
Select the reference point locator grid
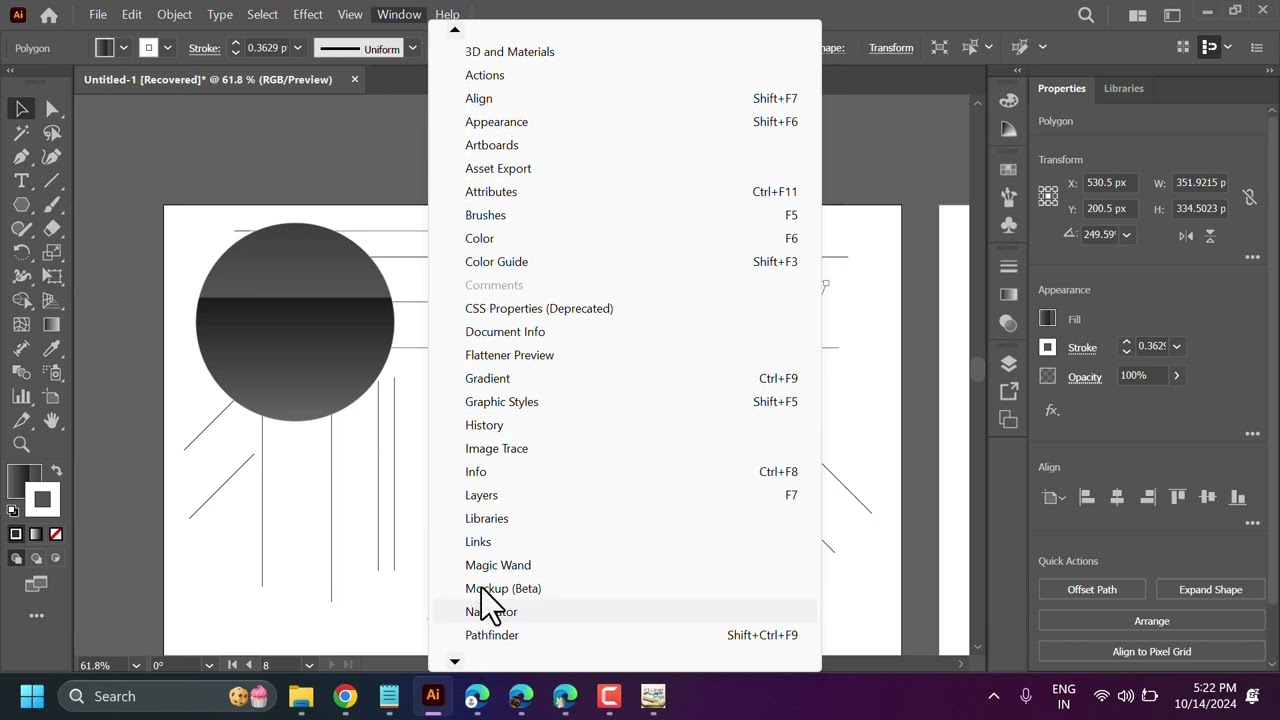[1048, 196]
